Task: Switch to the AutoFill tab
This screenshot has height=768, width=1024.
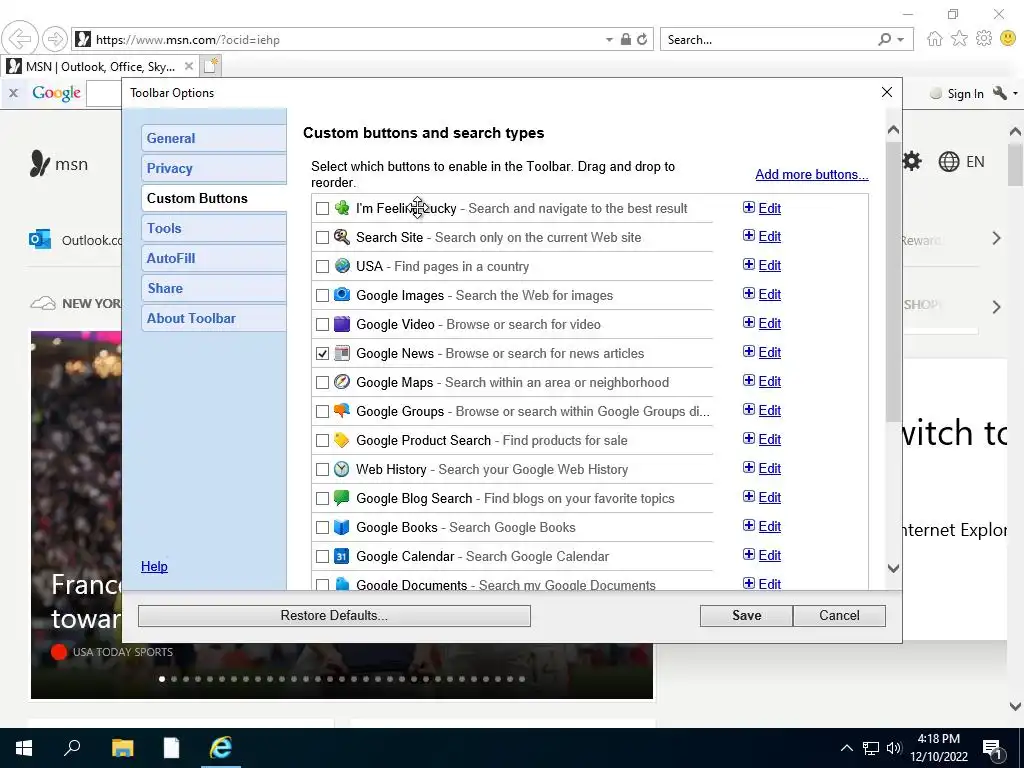Action: (214, 258)
